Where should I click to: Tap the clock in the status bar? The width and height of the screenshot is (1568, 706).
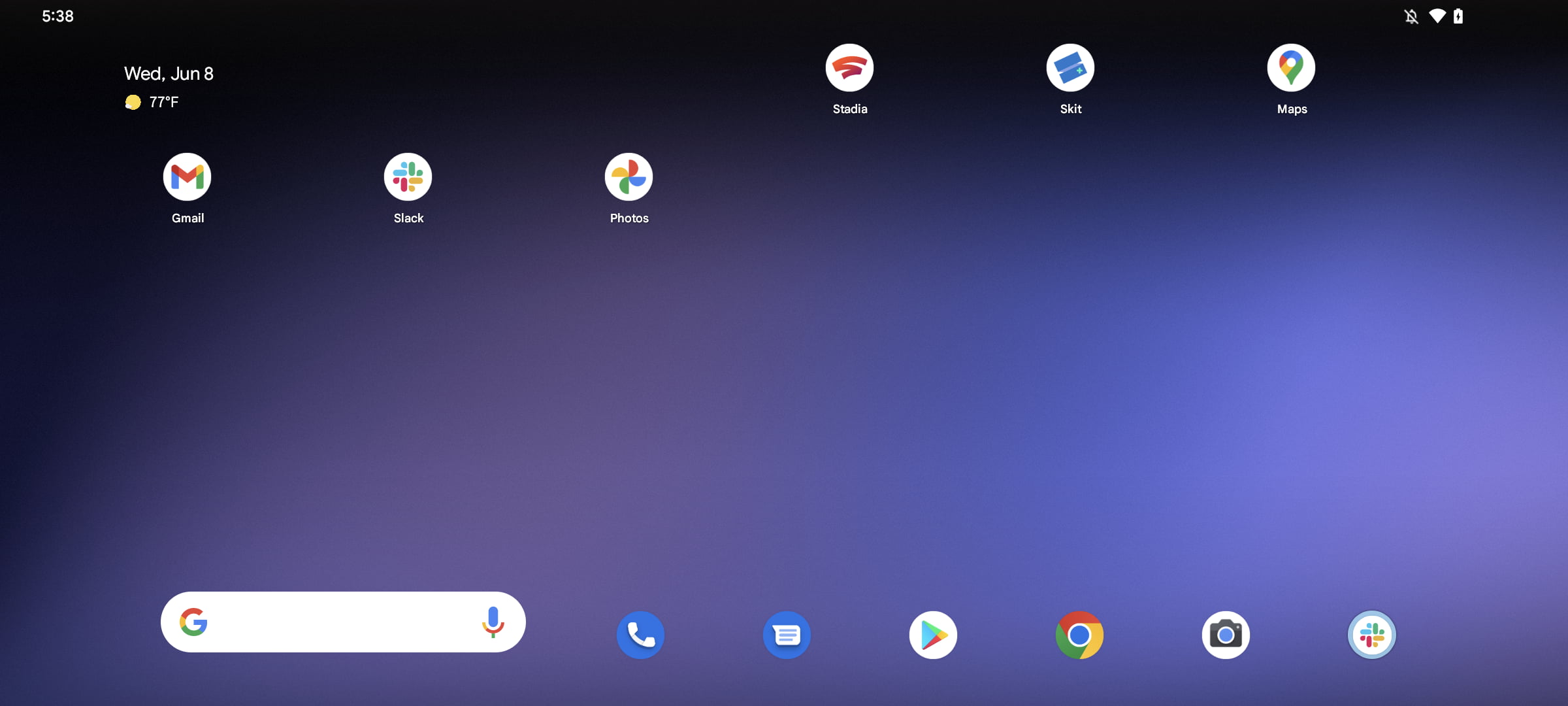pos(58,16)
